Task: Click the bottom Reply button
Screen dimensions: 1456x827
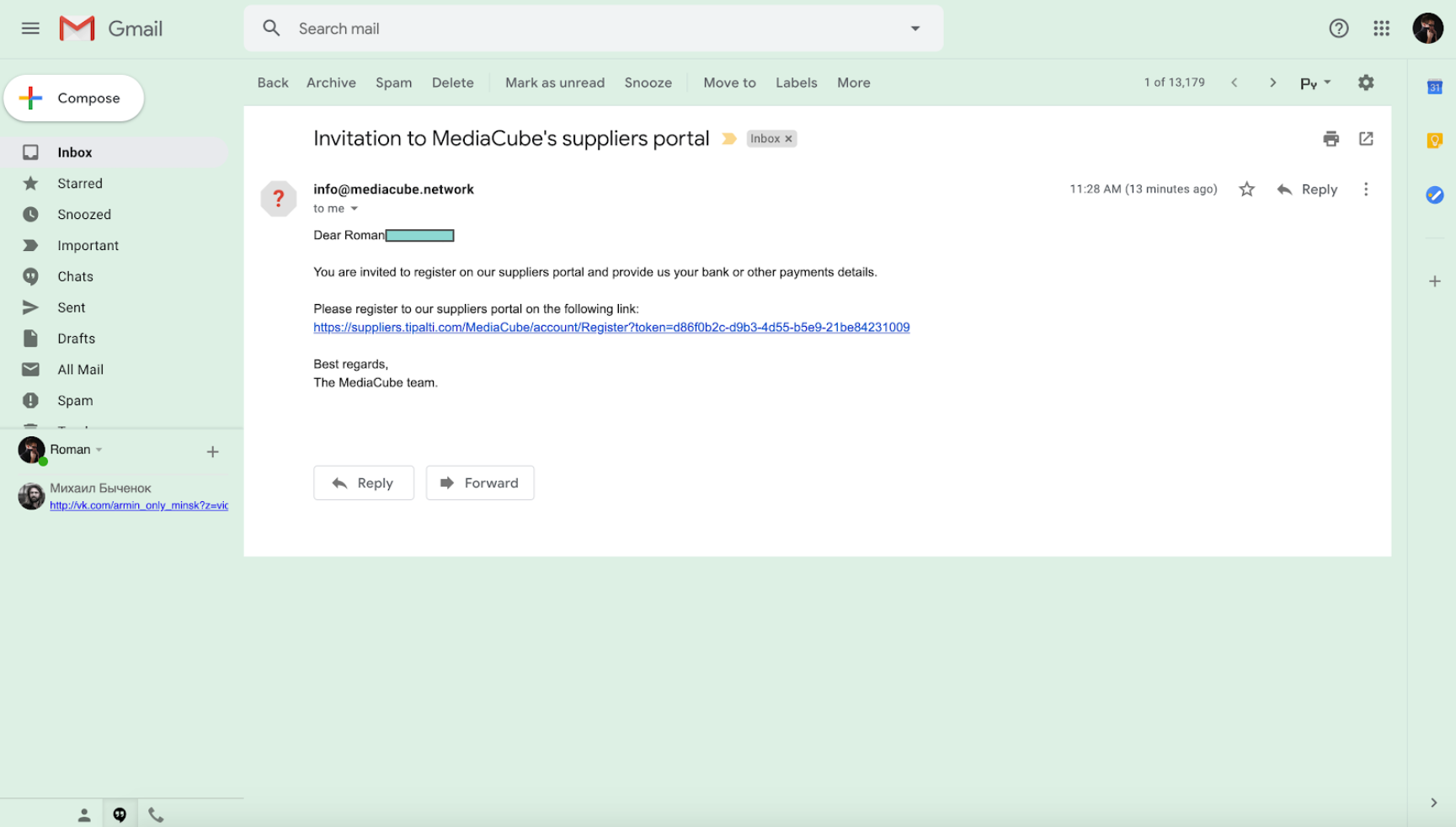Action: (364, 483)
